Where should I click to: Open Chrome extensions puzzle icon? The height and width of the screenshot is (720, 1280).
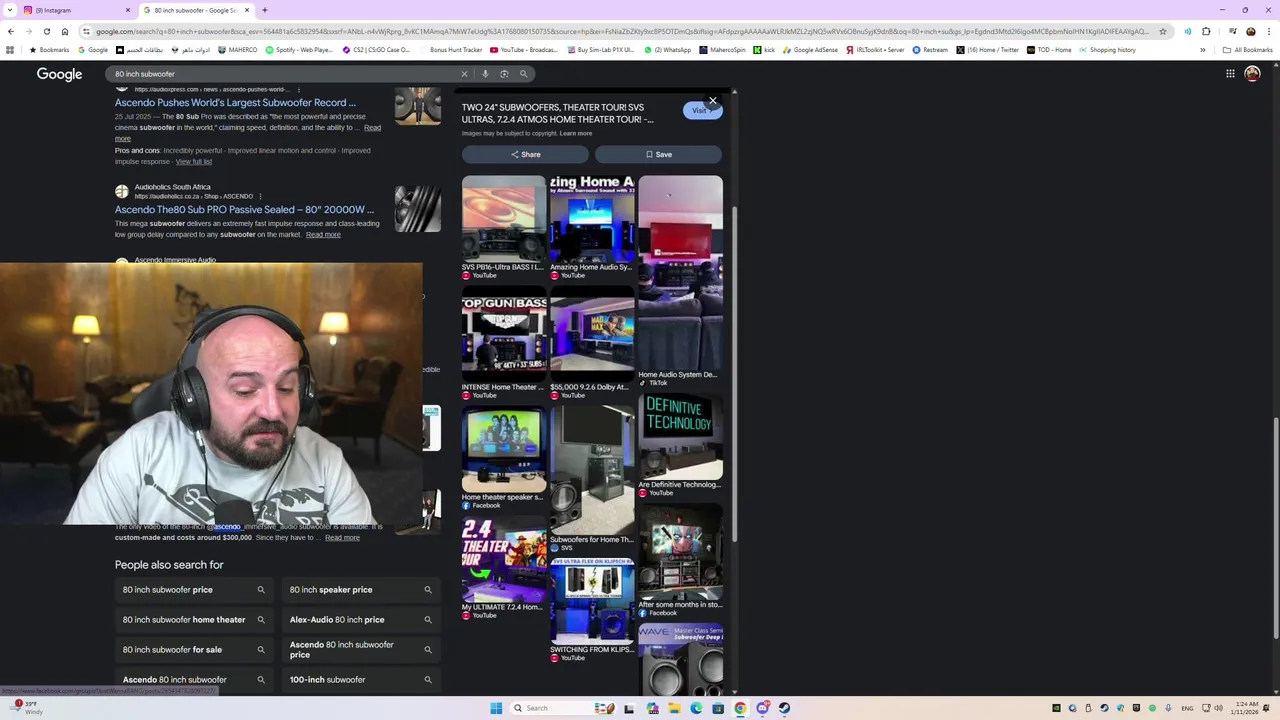click(1206, 31)
